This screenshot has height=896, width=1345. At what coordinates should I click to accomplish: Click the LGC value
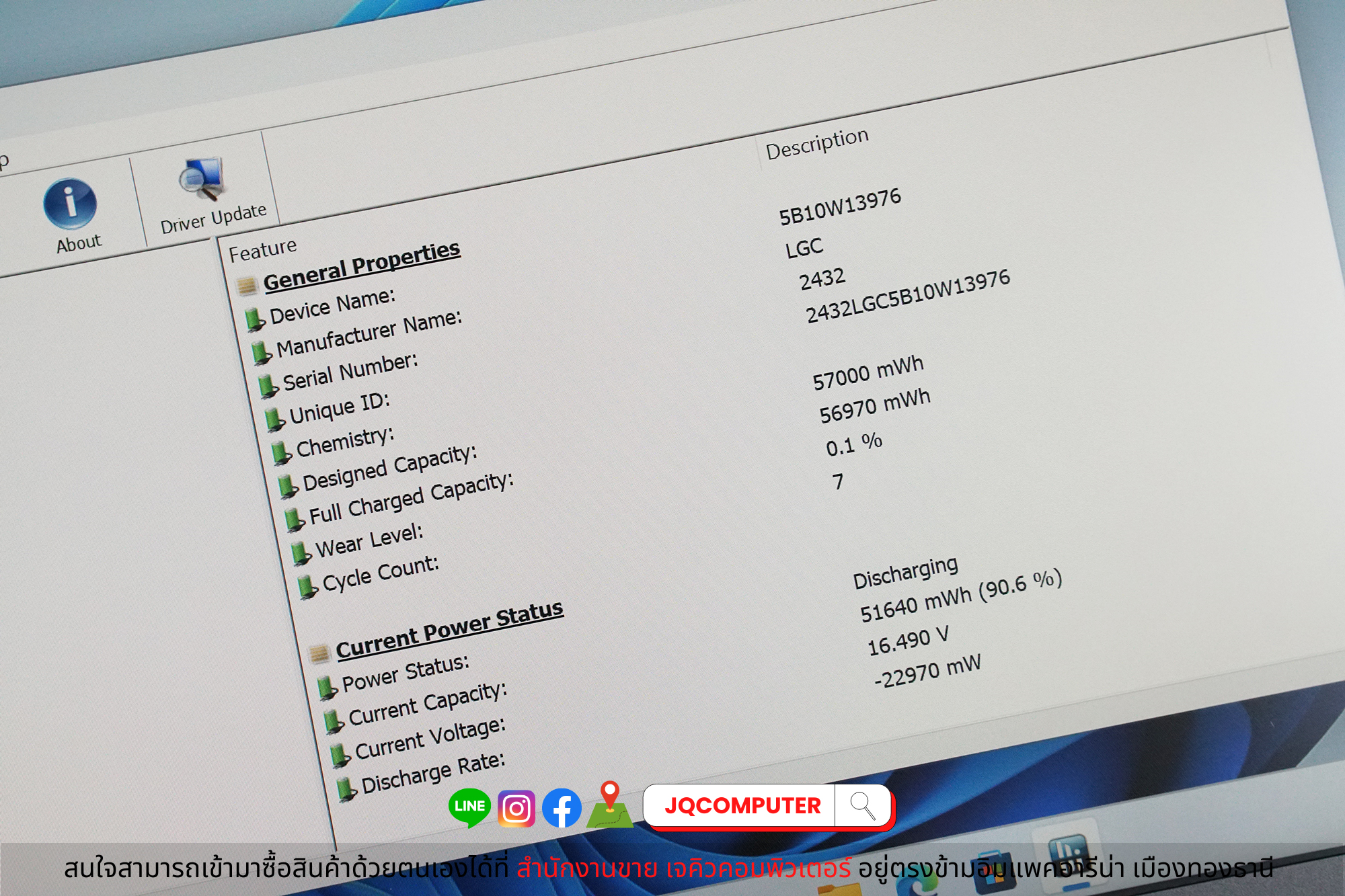pyautogui.click(x=804, y=247)
